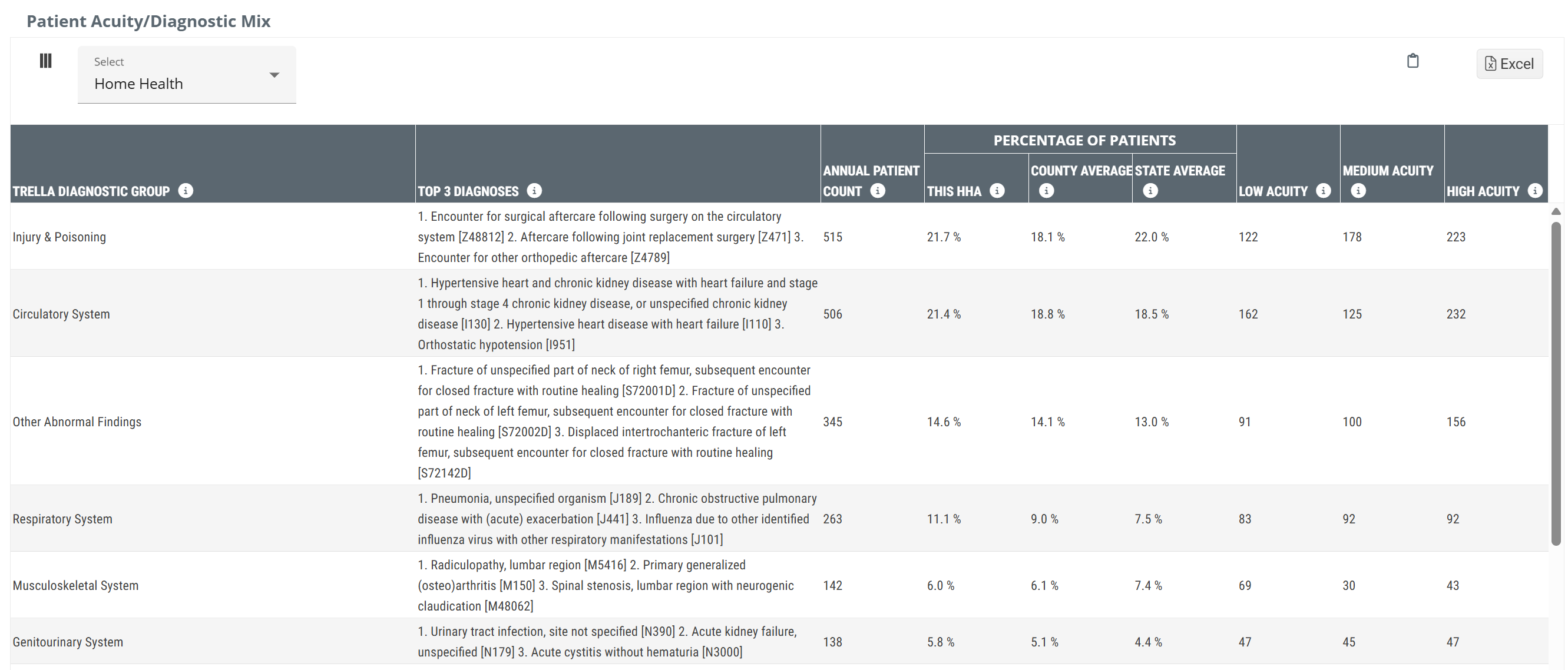Show info for Annual Patient Count

tap(878, 191)
